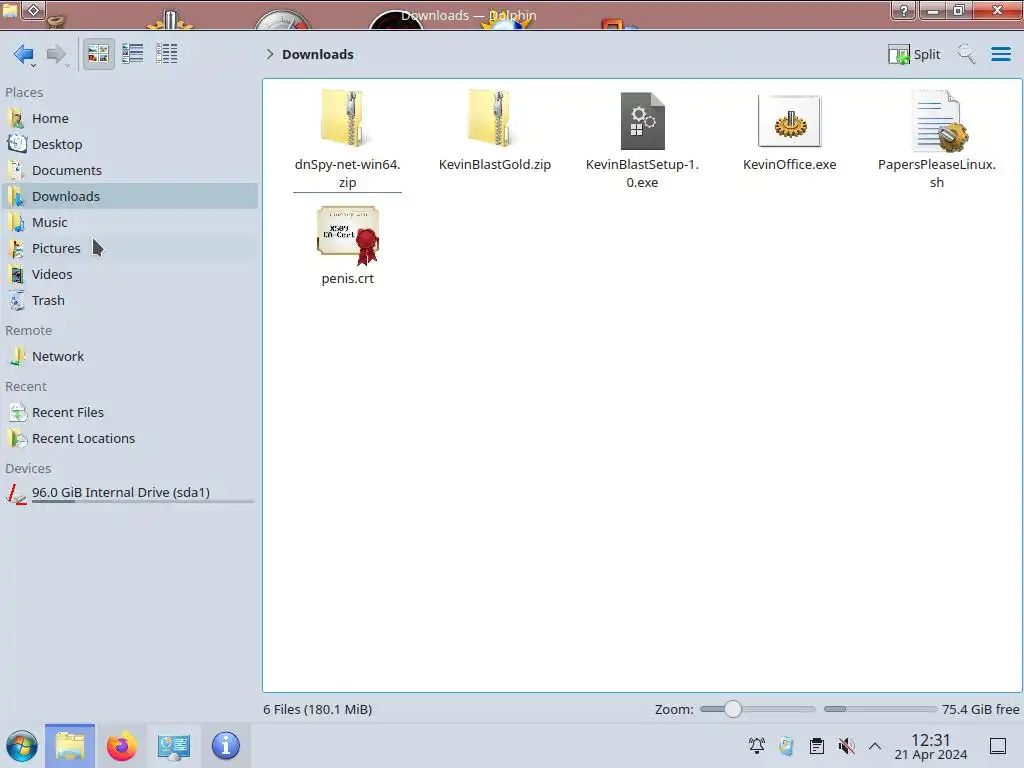The width and height of the screenshot is (1024, 768).
Task: Select the certificate file icon
Action: (348, 235)
